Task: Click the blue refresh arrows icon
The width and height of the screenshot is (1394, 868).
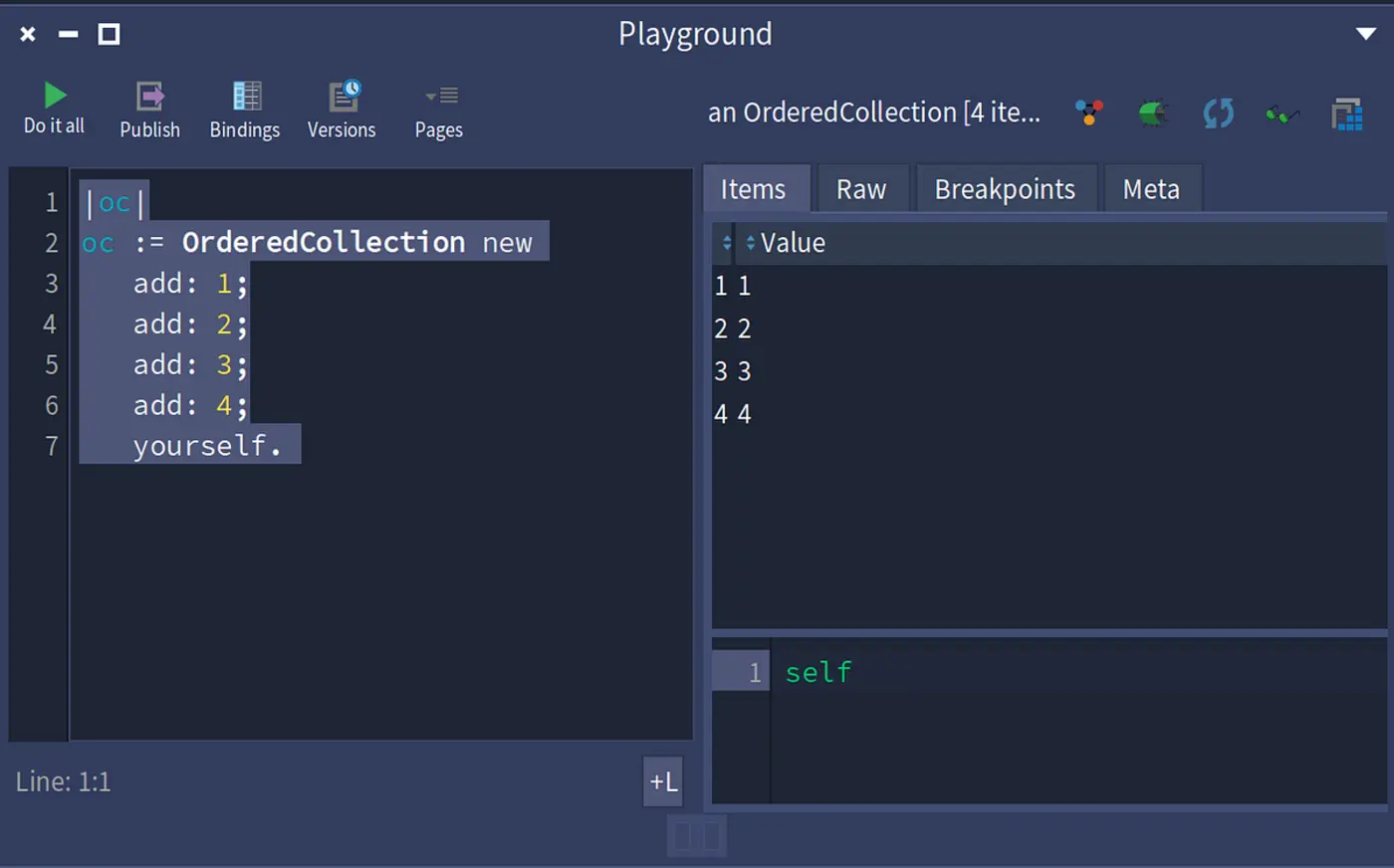Action: [x=1218, y=112]
